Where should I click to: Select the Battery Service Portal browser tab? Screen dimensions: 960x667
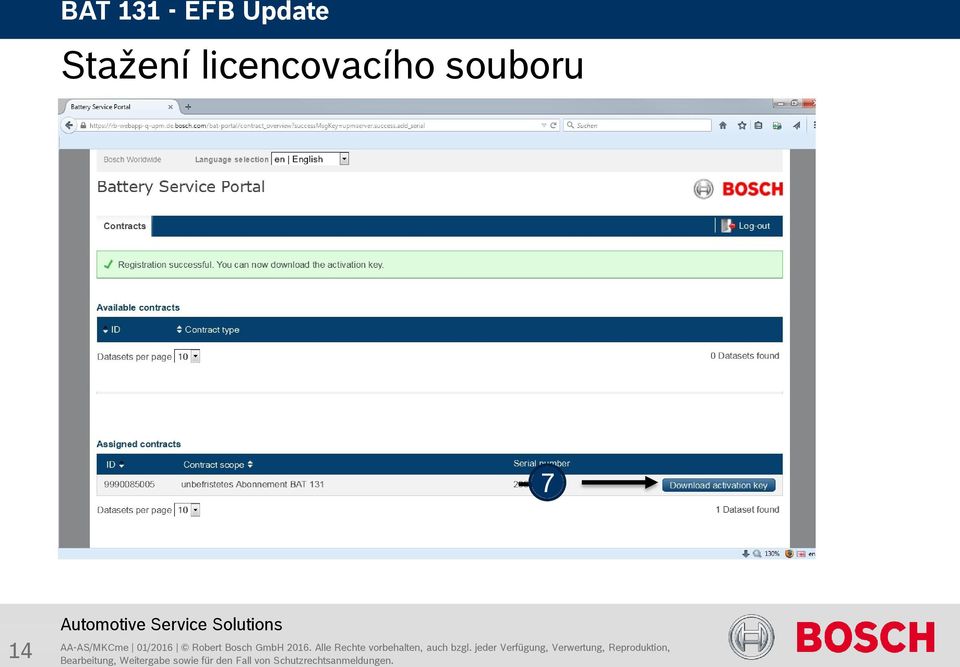pyautogui.click(x=119, y=107)
